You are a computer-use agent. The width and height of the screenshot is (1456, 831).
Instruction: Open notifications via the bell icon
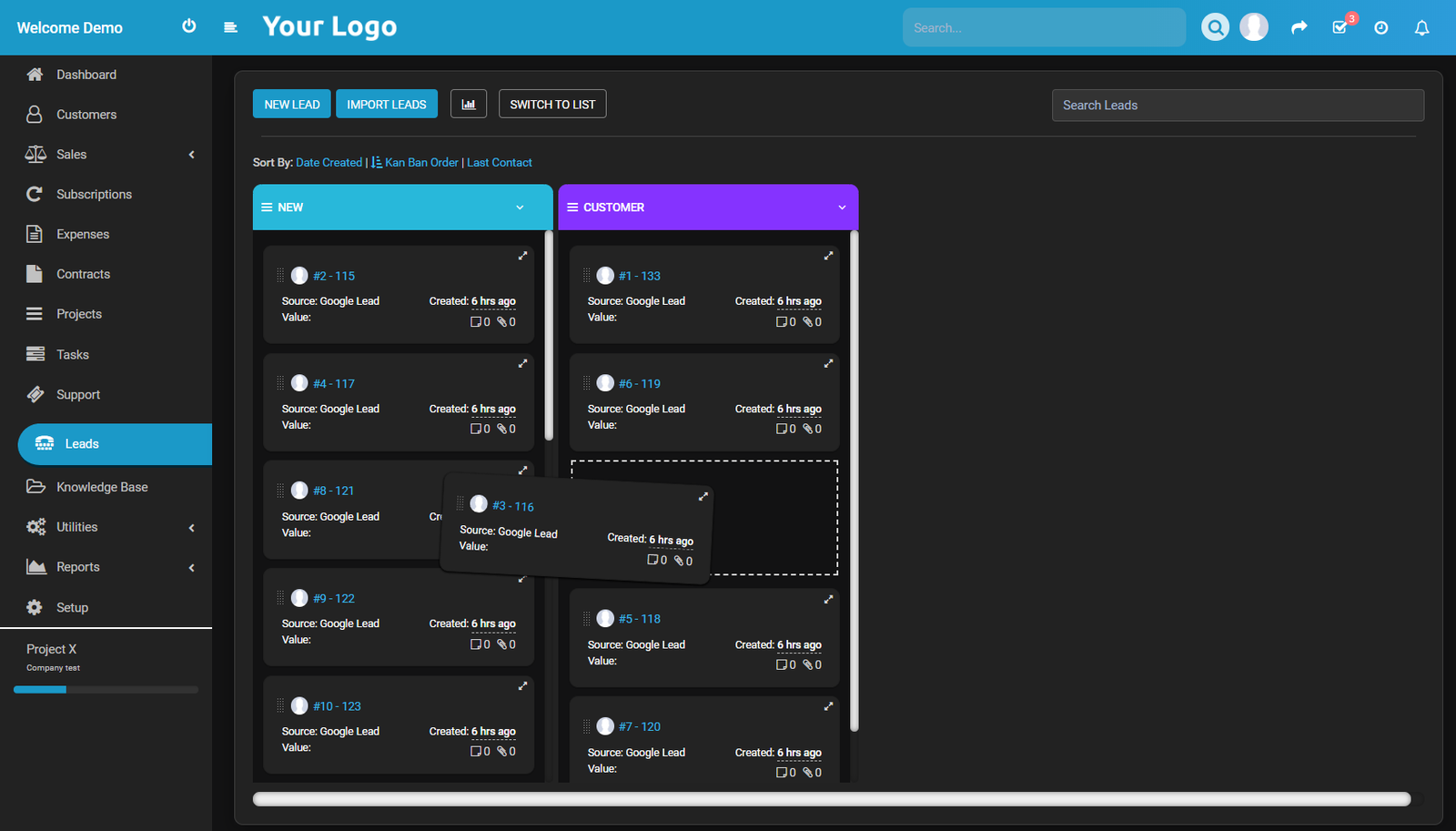pos(1421,27)
